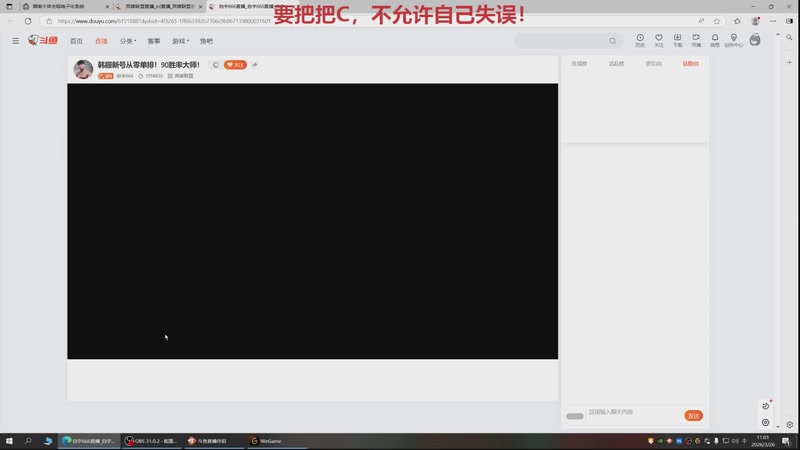
Task: Click the orange 发送 send button
Action: [x=693, y=416]
